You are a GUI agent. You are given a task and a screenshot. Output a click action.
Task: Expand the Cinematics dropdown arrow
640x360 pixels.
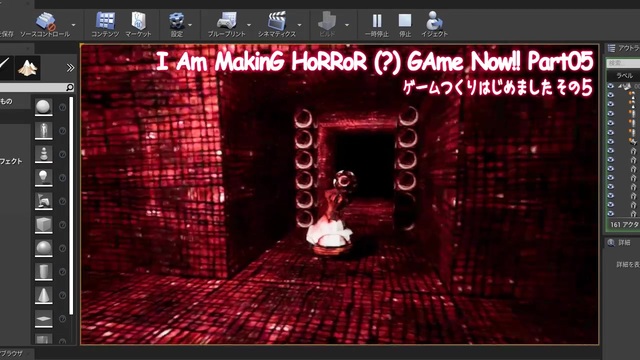[x=300, y=25]
